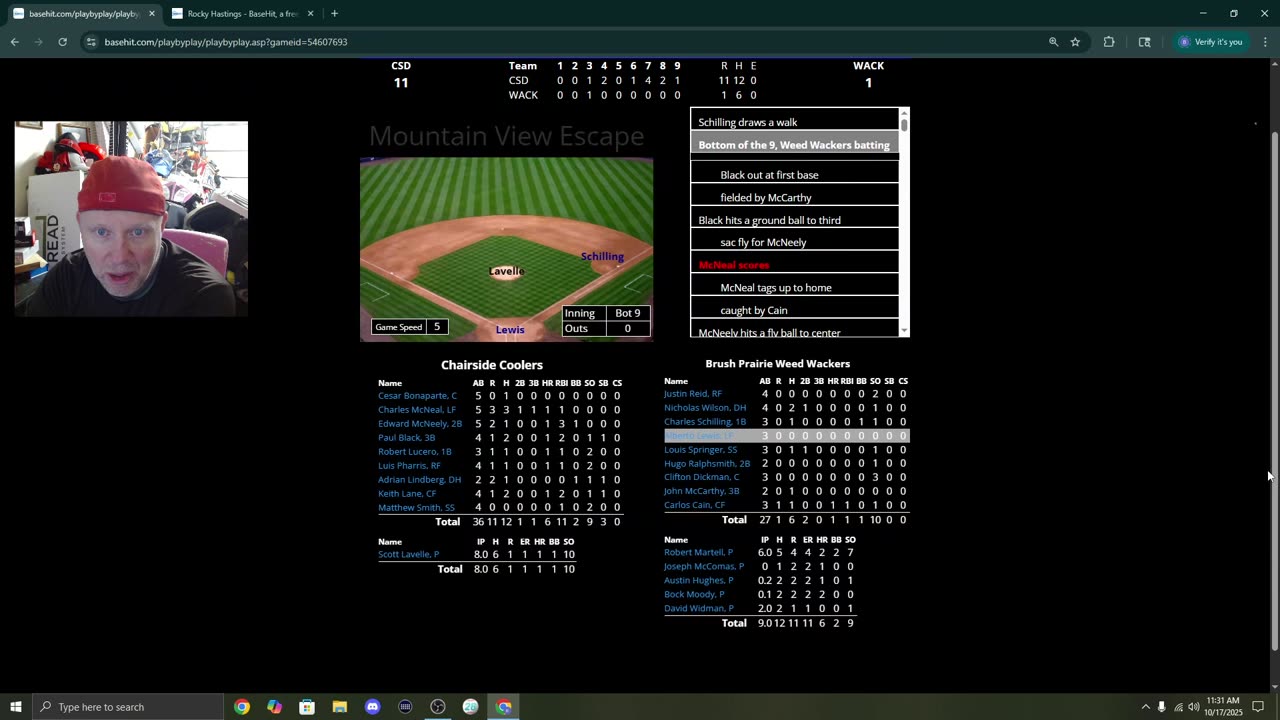Screen dimensions: 1280x720
Task: Open the Extensions puzzle icon
Action: pos(1109,42)
